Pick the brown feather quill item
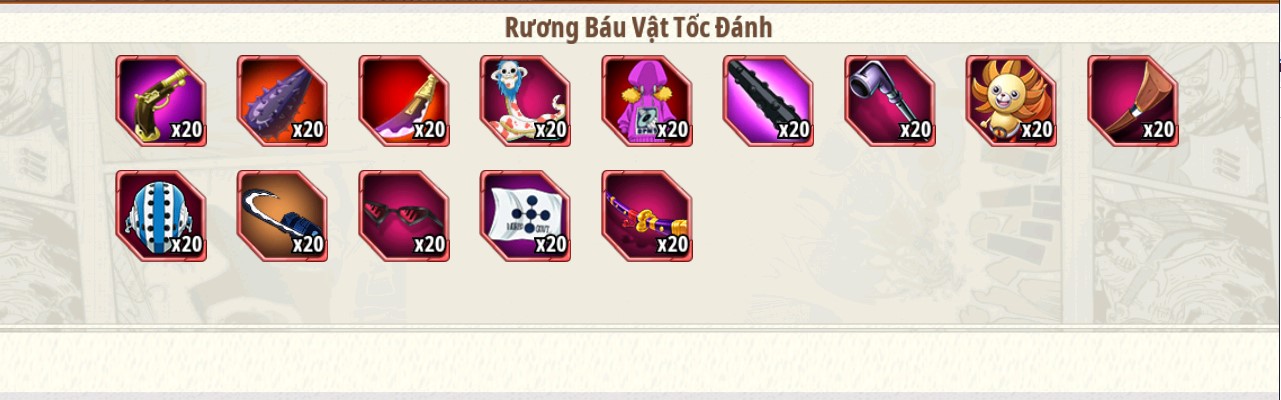Screen dimensions: 1281x400 pyautogui.click(x=1133, y=101)
